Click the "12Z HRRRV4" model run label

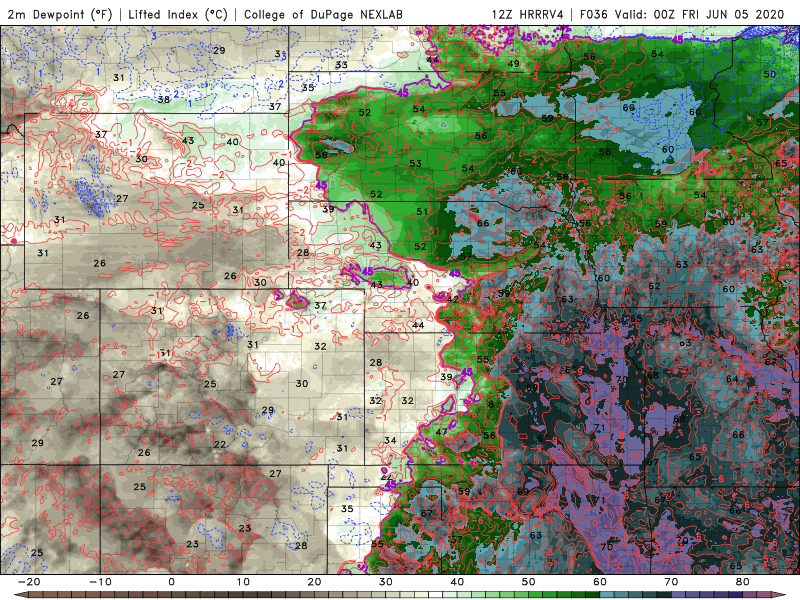(x=528, y=14)
